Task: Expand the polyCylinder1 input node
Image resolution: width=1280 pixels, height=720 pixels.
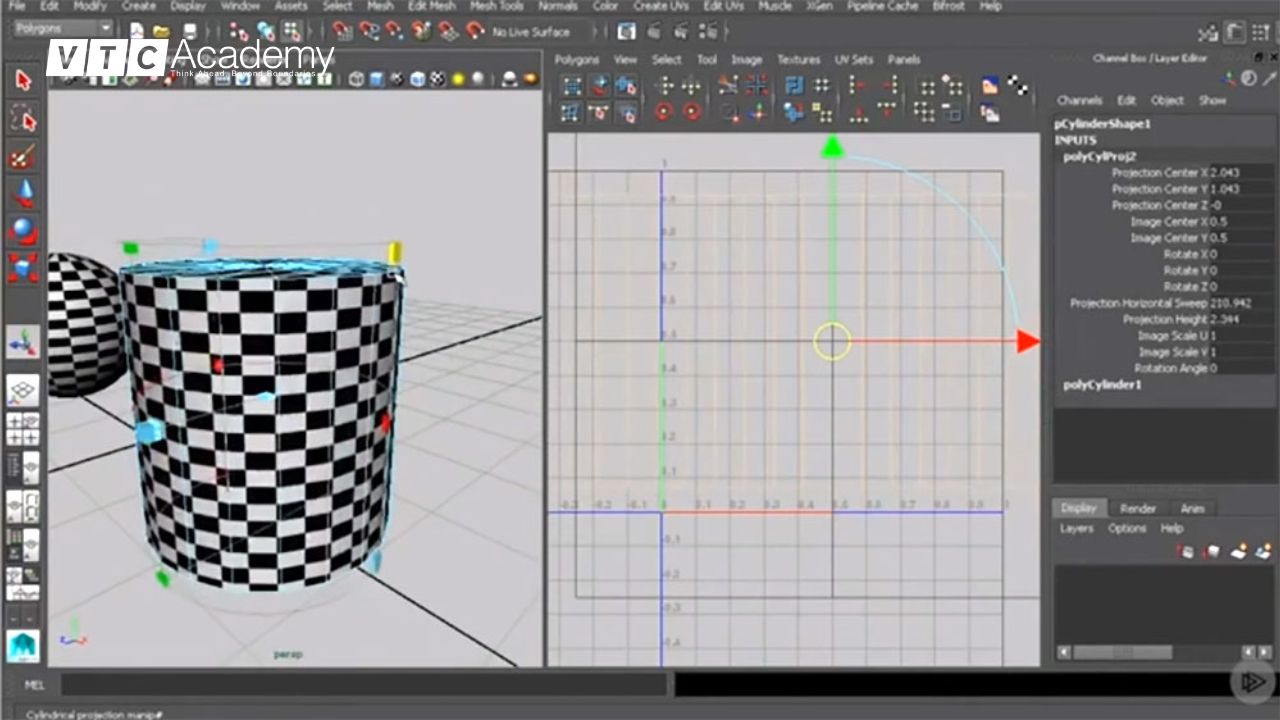Action: 1101,385
